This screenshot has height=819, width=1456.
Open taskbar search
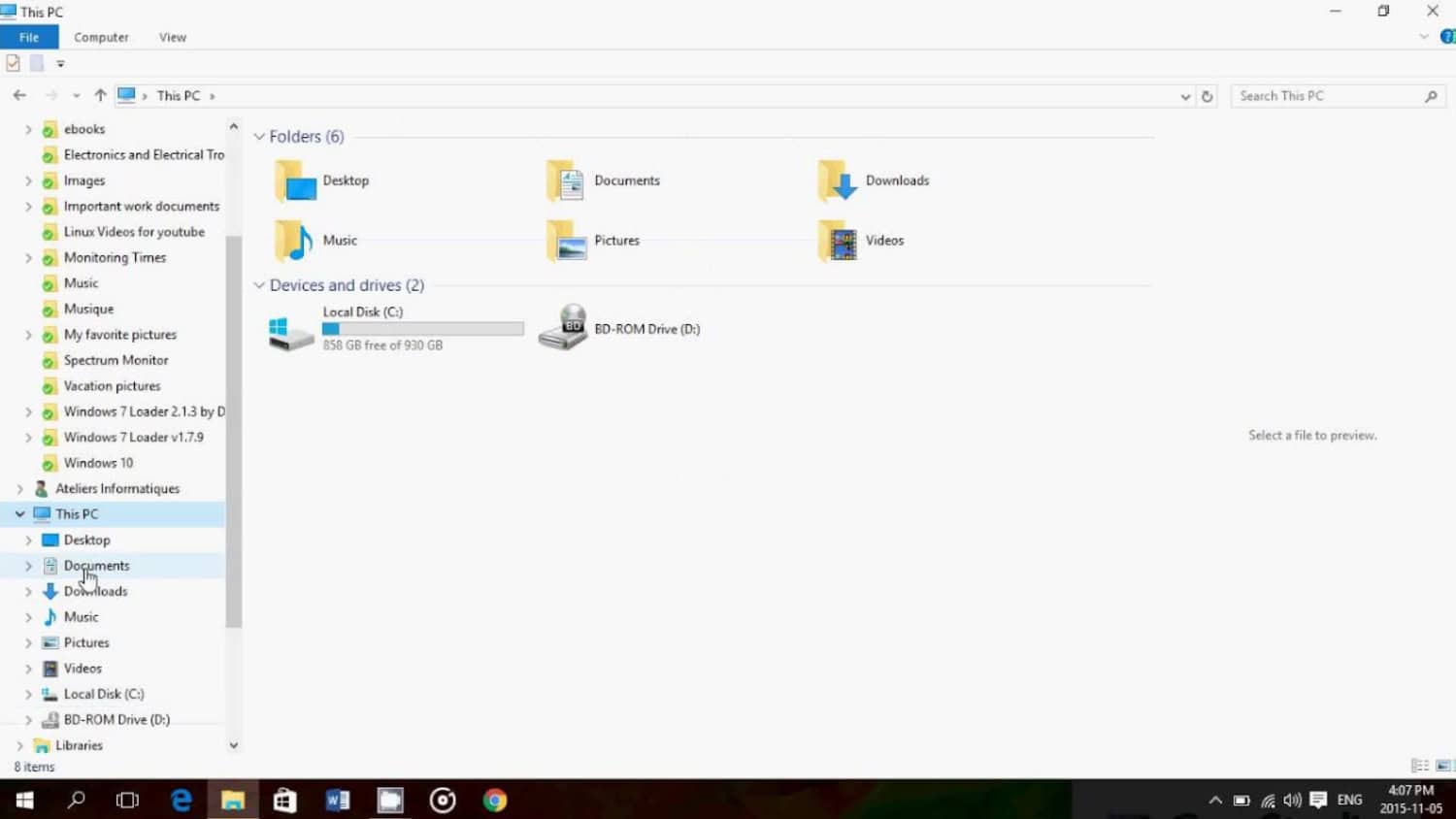[x=76, y=801]
